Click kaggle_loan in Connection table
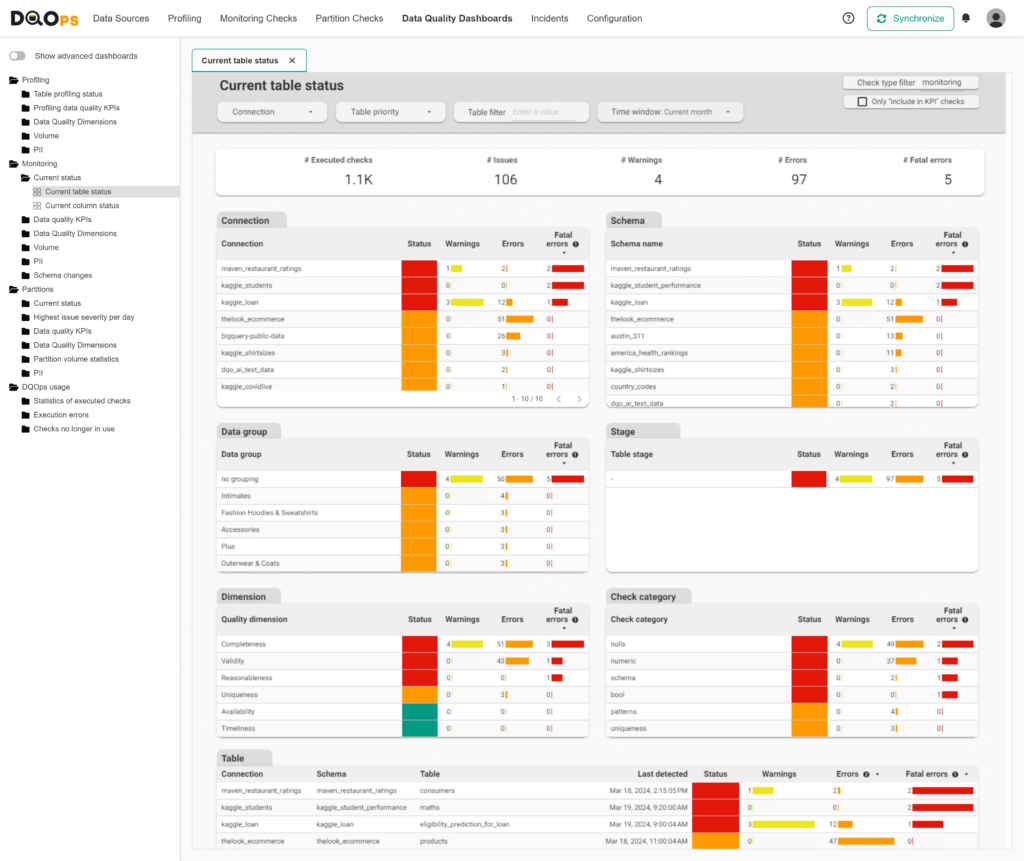This screenshot has height=861, width=1024. pyautogui.click(x=240, y=302)
